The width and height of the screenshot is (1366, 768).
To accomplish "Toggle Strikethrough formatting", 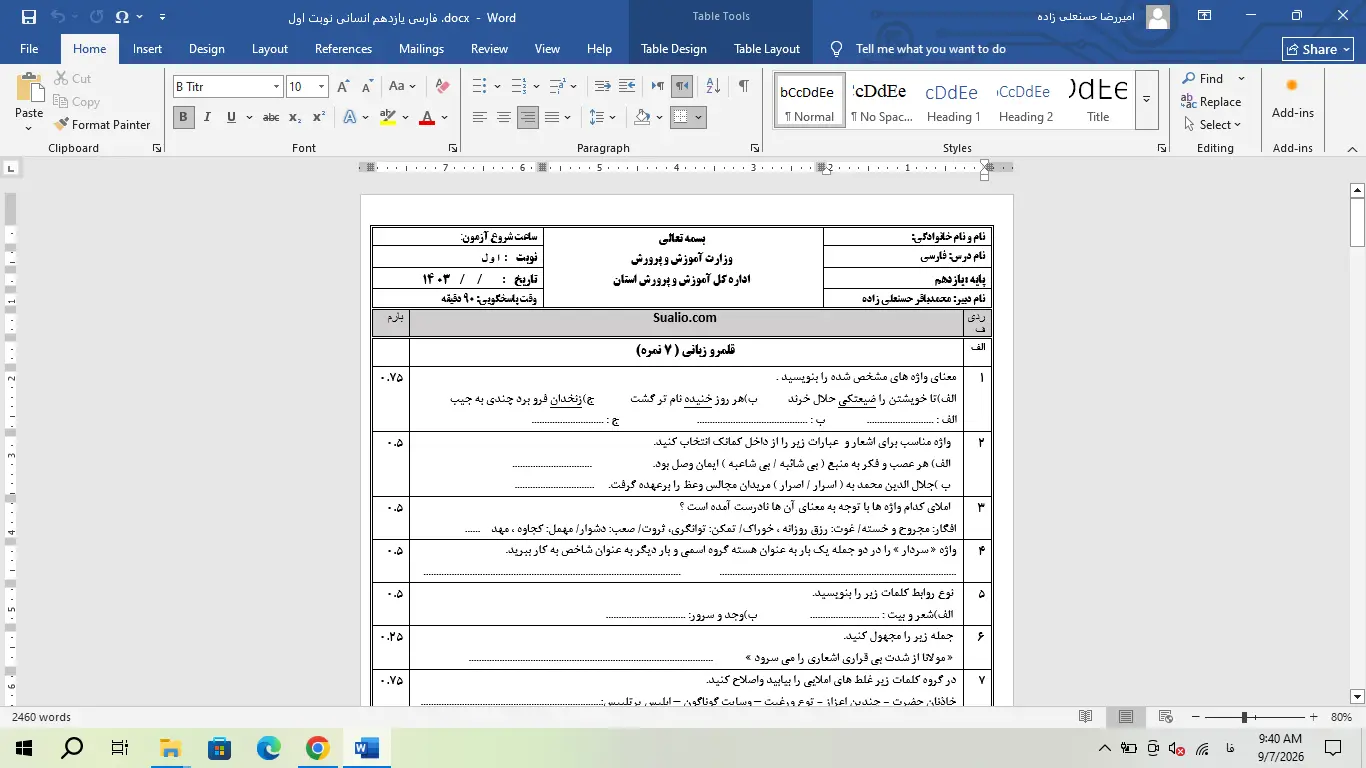I will point(271,117).
